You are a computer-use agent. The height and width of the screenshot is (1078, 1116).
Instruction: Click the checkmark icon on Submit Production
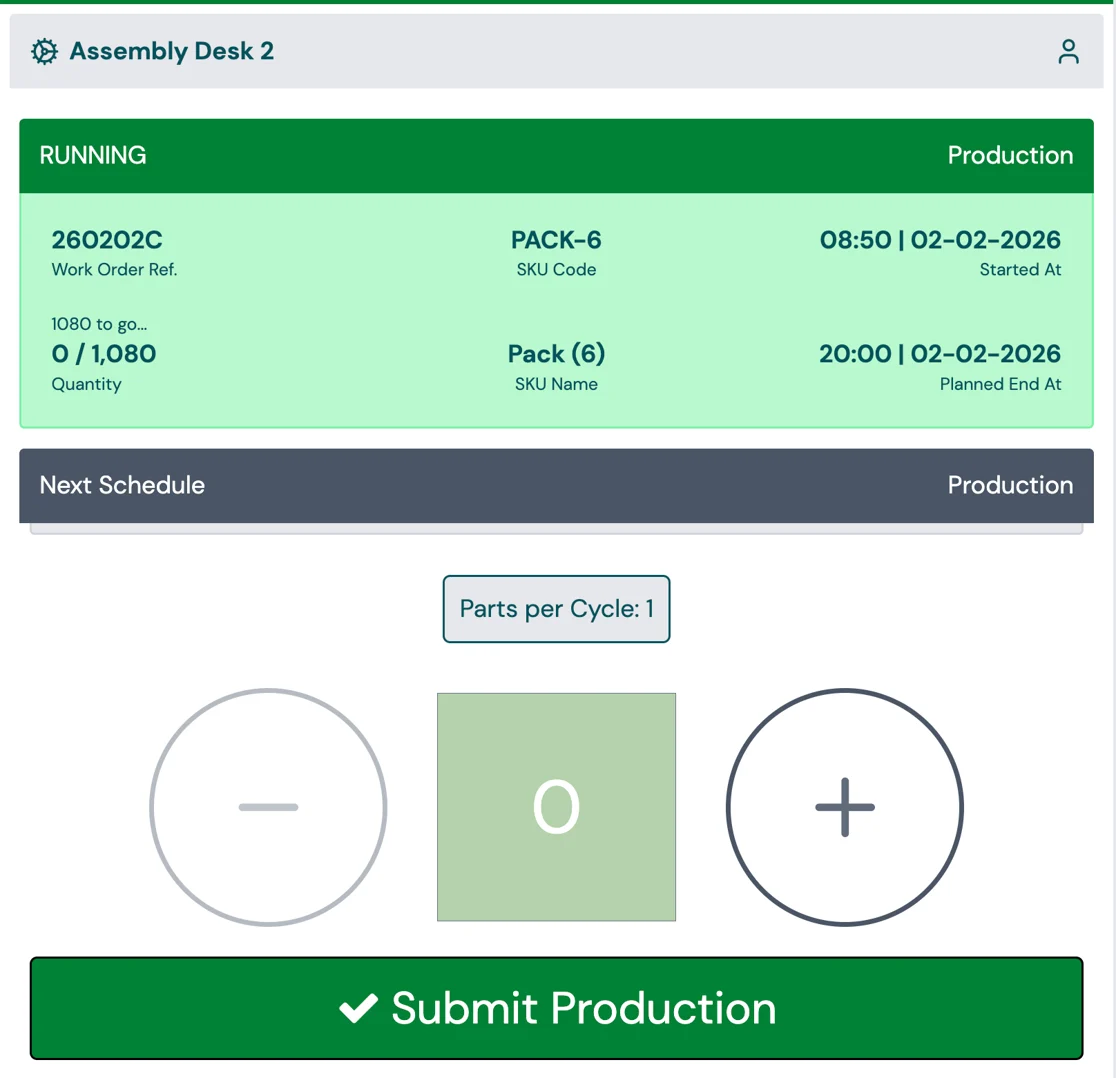coord(357,1008)
